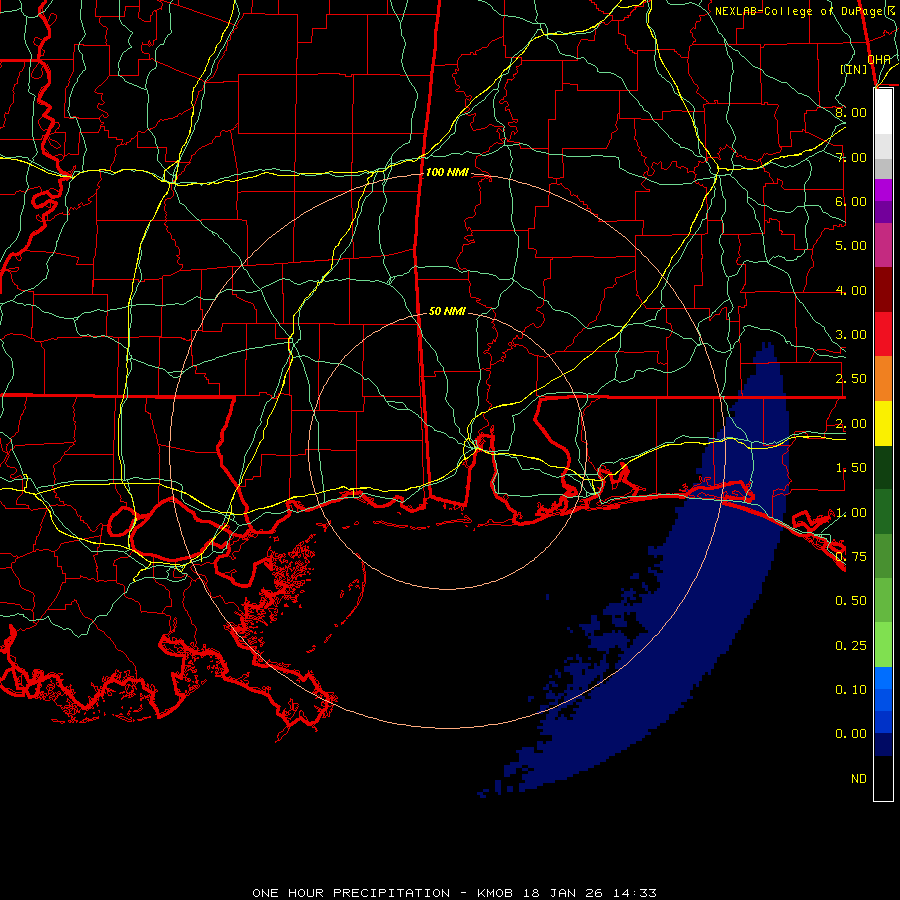Select the dark red swatch beside 4.00

pyautogui.click(x=883, y=290)
